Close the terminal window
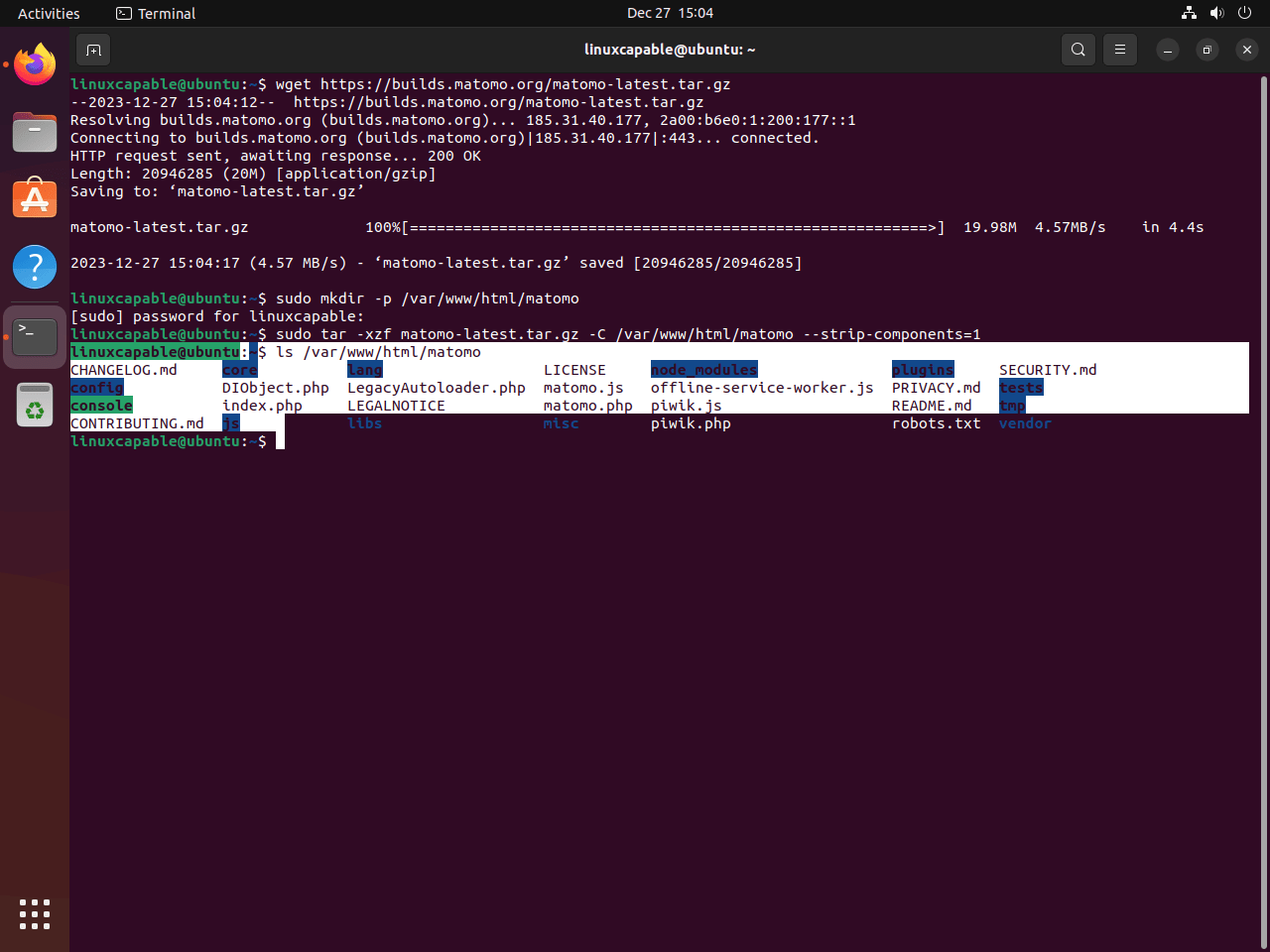Viewport: 1270px width, 952px height. coord(1247,50)
